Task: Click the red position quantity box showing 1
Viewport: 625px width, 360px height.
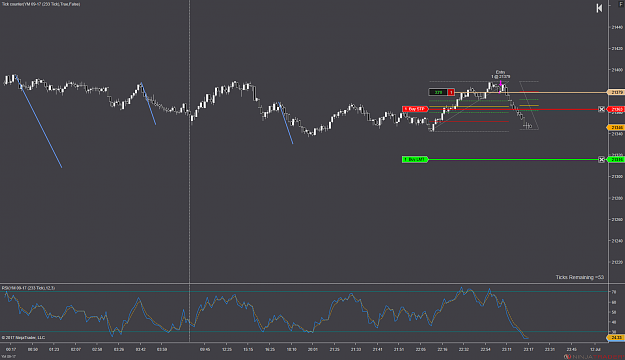Action: click(x=451, y=92)
